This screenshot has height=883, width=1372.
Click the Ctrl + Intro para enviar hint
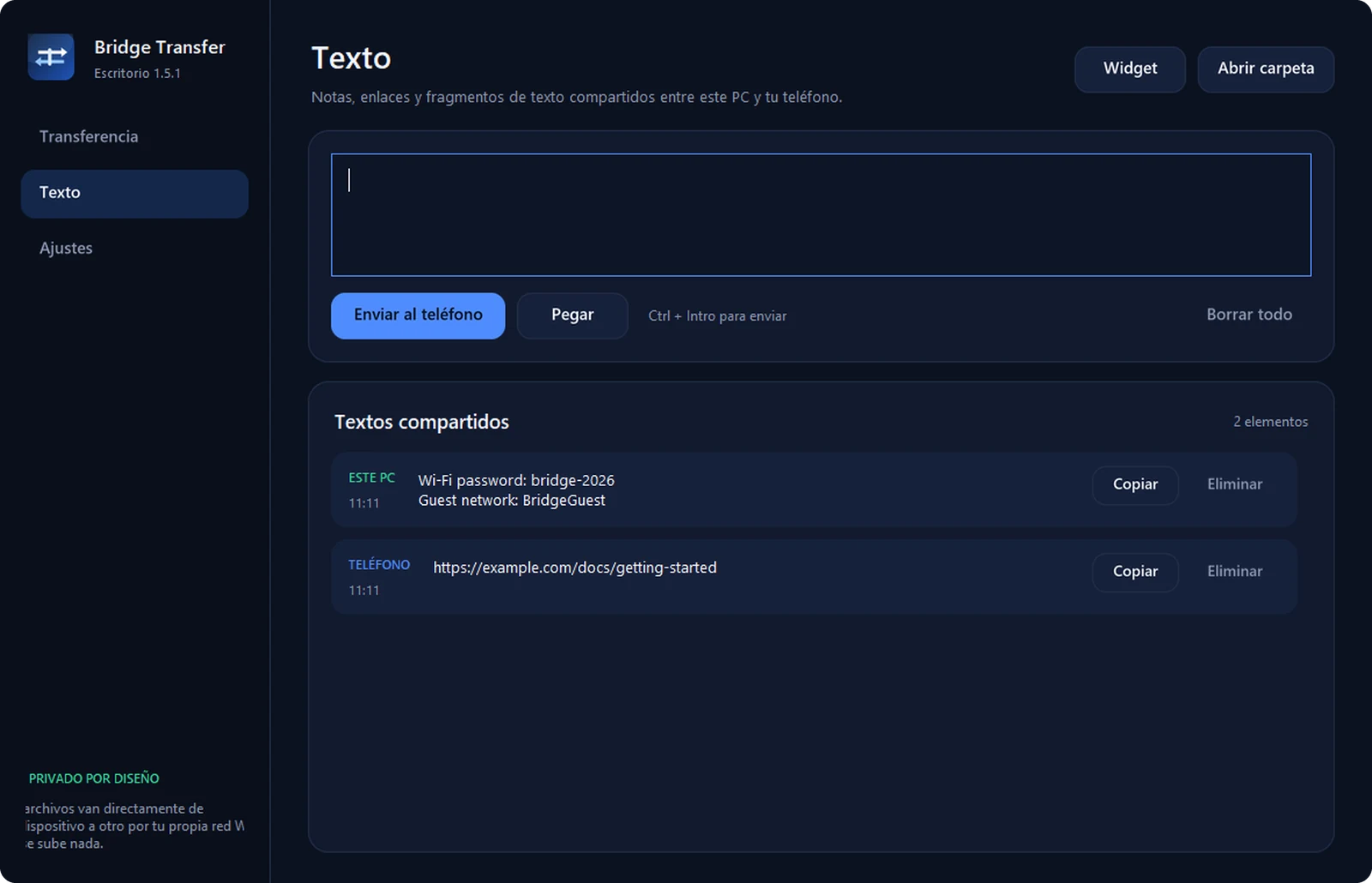pyautogui.click(x=717, y=316)
